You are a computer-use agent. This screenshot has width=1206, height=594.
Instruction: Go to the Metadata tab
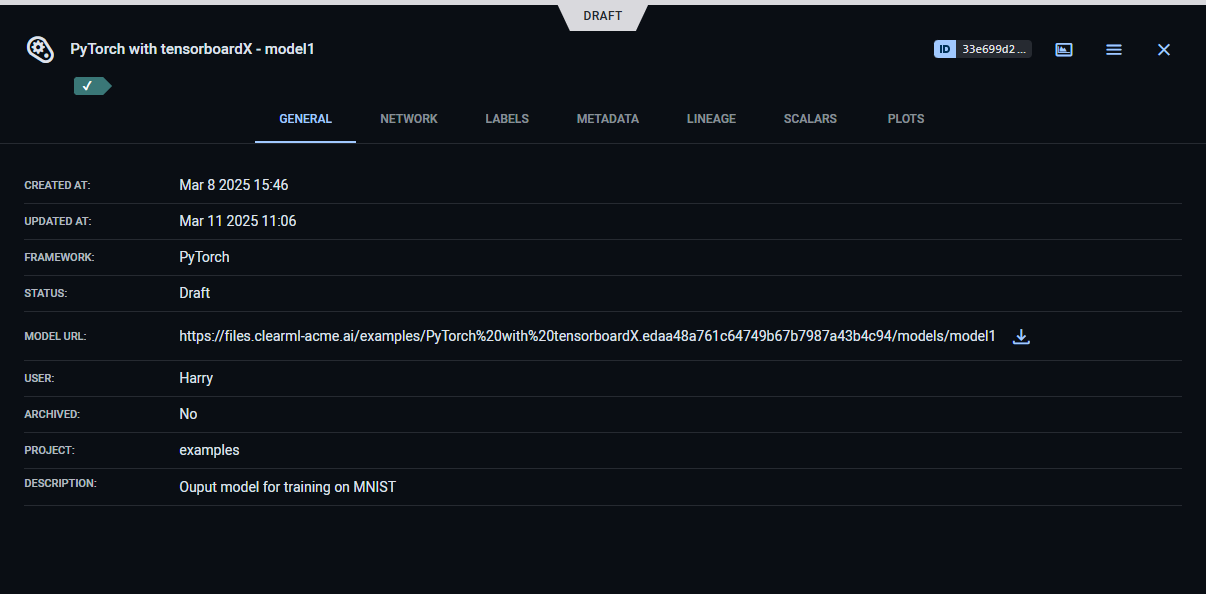coord(607,119)
